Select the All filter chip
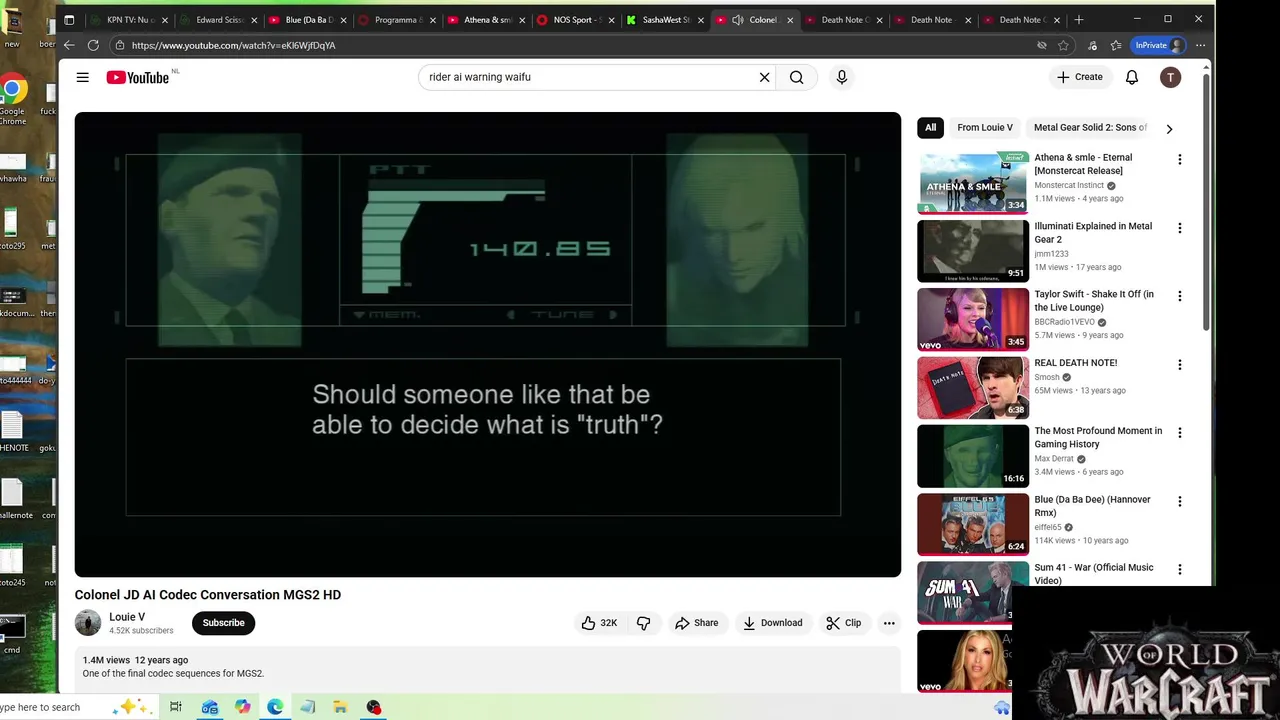Viewport: 1280px width, 720px height. point(930,127)
